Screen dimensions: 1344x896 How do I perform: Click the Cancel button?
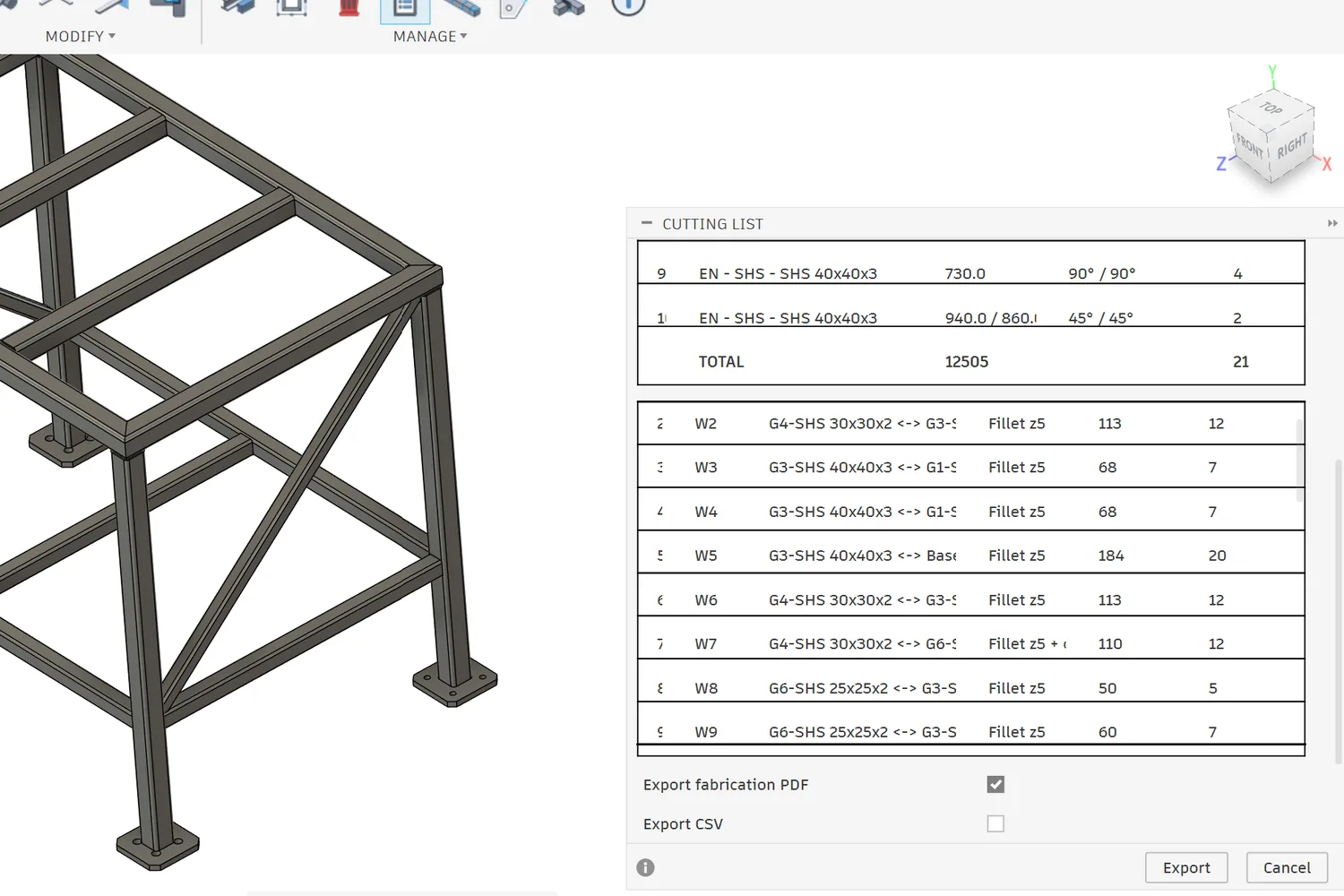click(1287, 867)
